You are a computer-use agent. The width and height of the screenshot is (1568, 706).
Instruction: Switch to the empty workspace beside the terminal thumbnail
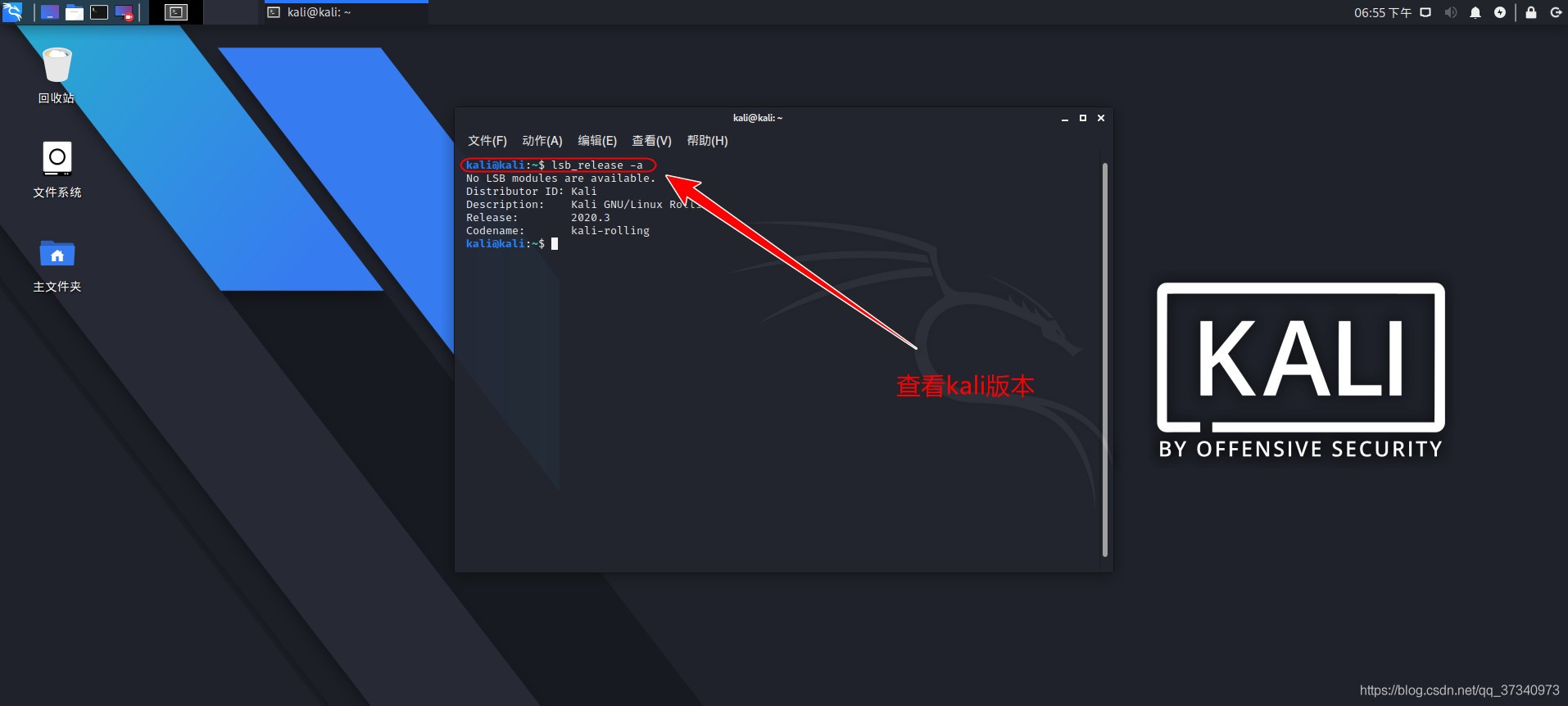tap(230, 12)
